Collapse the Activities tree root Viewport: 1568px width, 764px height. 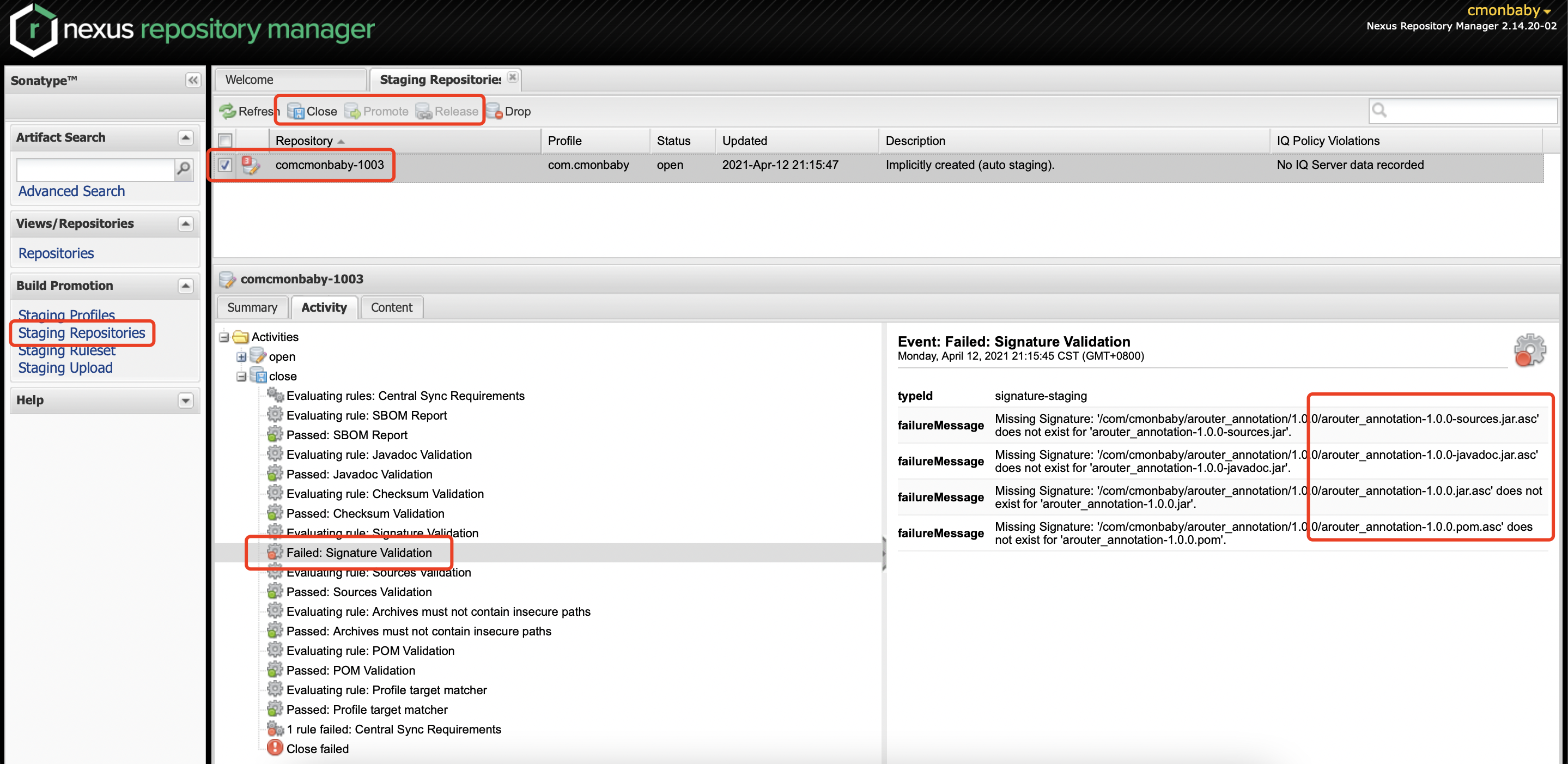click(x=224, y=337)
